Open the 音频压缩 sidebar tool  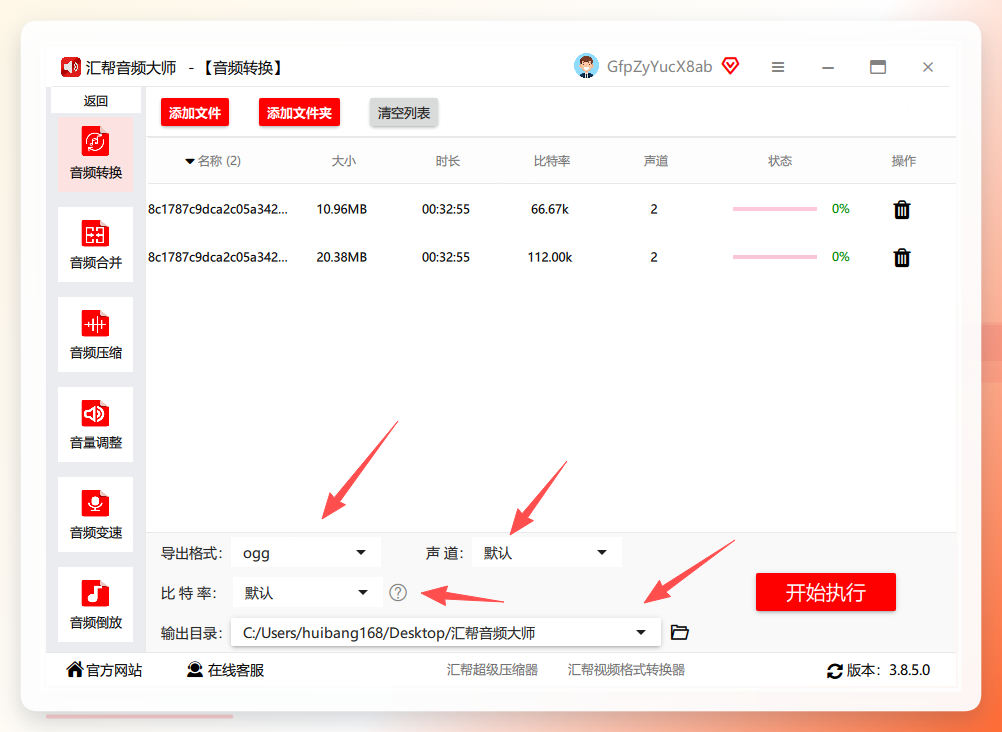[x=95, y=334]
